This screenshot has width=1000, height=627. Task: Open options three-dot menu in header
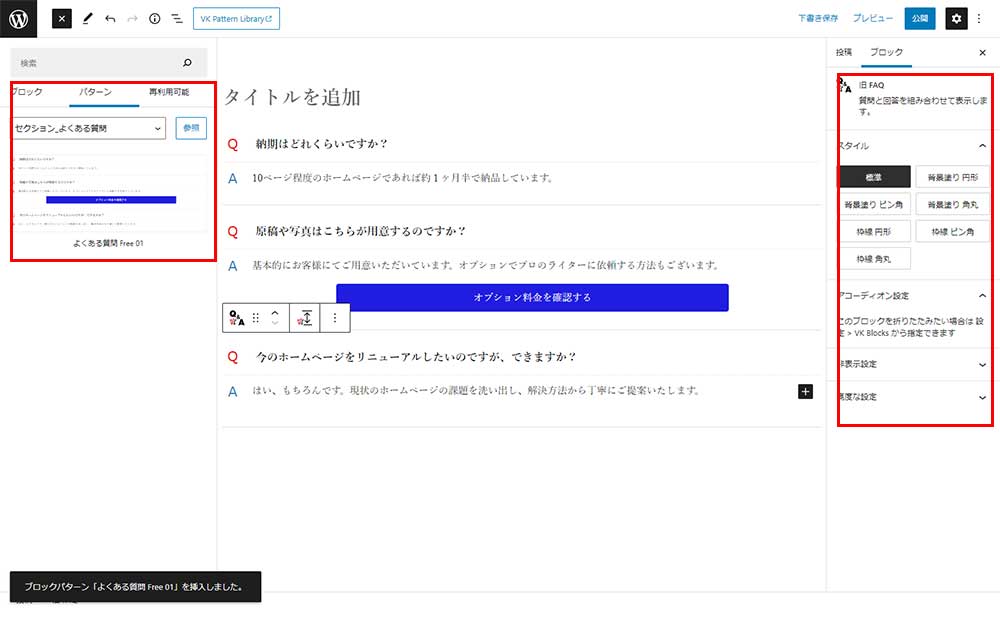tap(979, 18)
